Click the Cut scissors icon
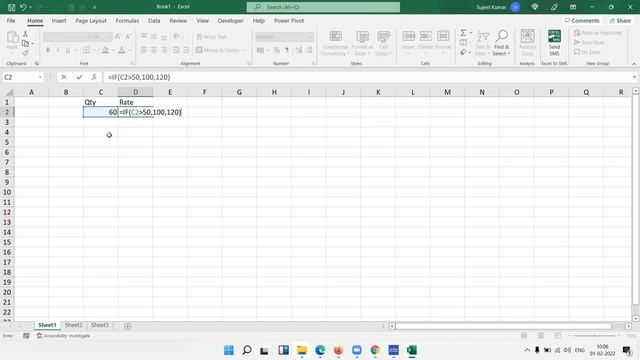Screen dimensions: 640x360 pyautogui.click(x=25, y=34)
